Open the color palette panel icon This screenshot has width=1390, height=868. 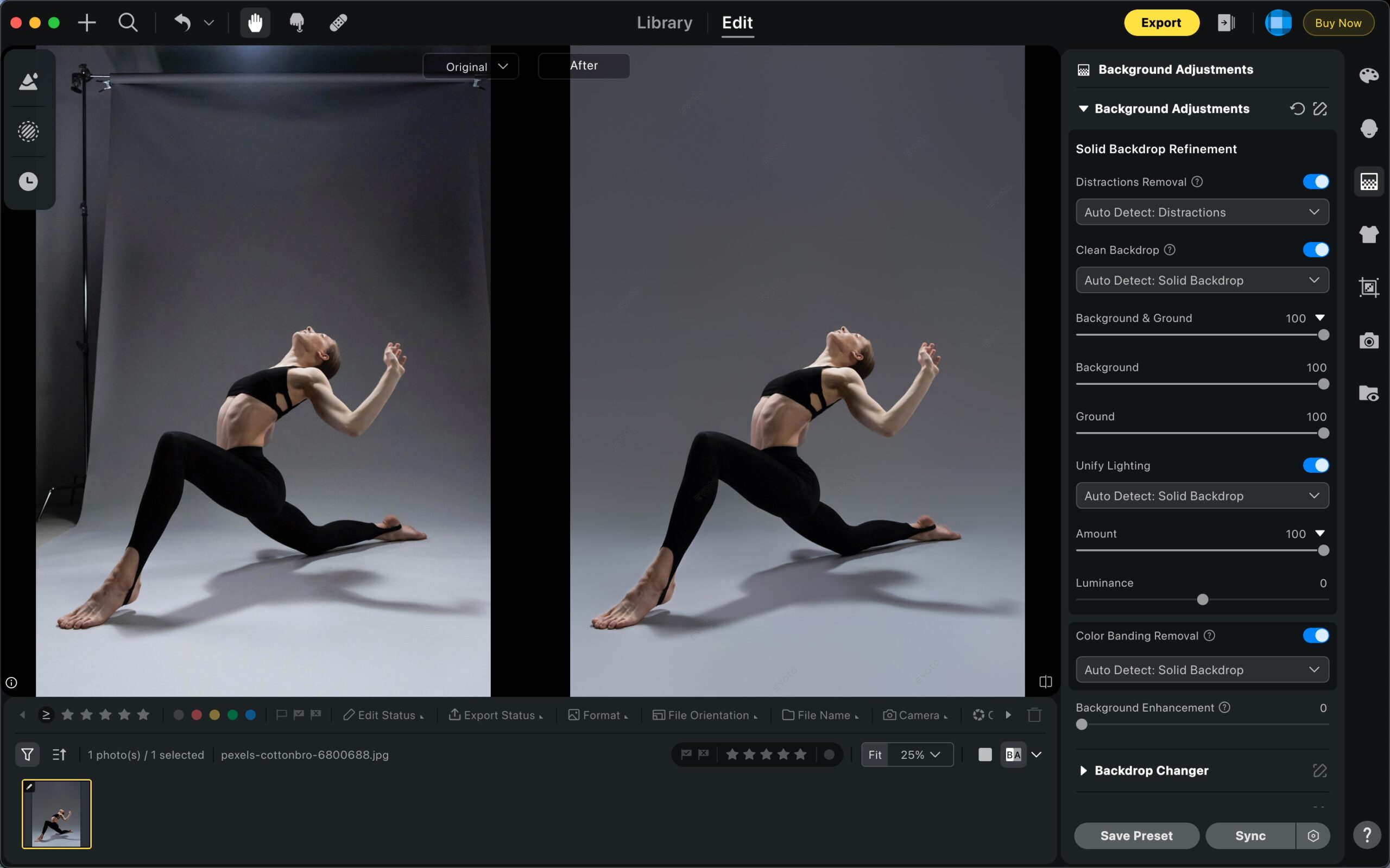(1369, 75)
